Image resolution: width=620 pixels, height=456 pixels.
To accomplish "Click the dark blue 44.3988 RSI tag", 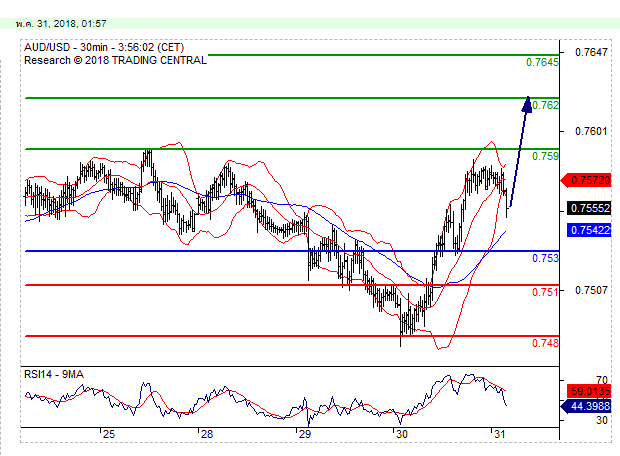I will coord(586,406).
